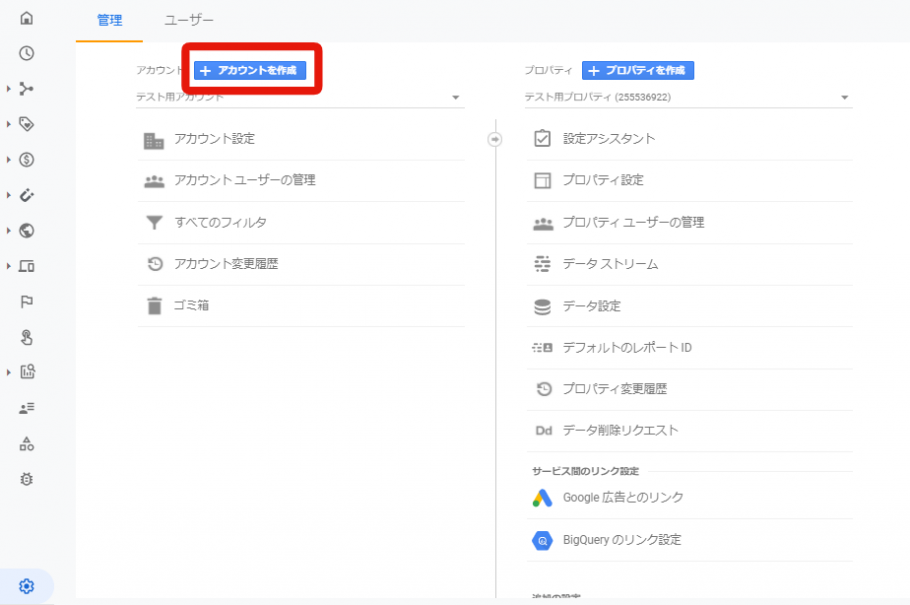
Task: Open the データ ストリーム entry
Action: click(x=610, y=264)
